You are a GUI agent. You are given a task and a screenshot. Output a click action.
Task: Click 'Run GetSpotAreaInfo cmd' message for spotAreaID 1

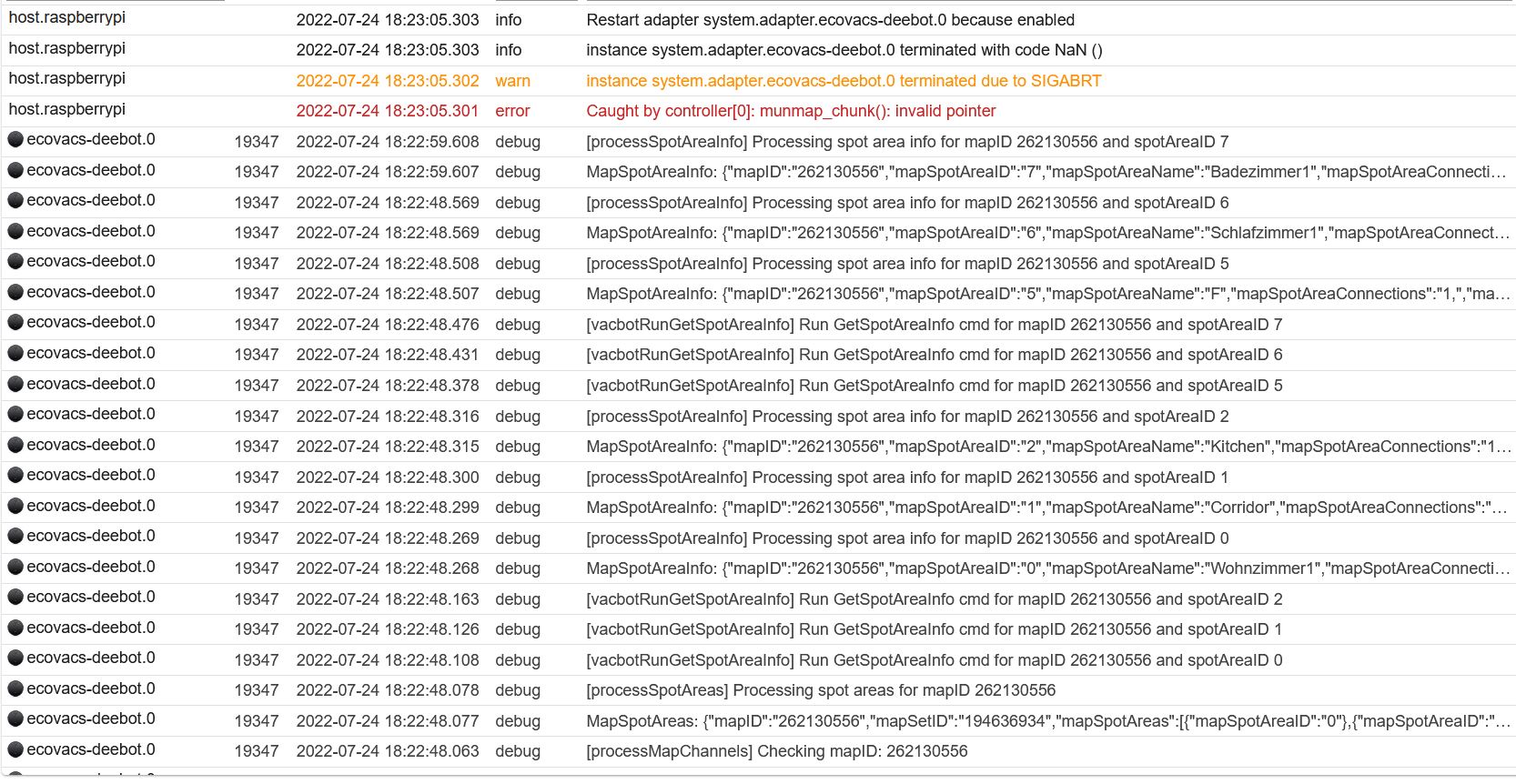[x=935, y=629]
